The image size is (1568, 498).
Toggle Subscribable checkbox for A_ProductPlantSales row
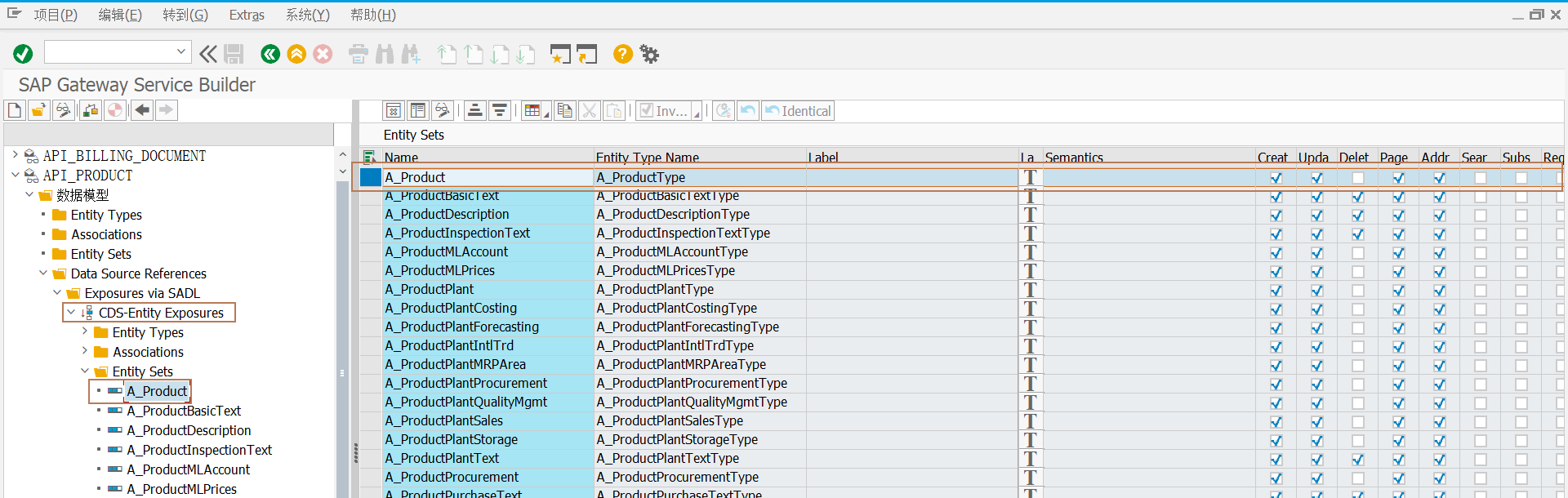(1521, 422)
